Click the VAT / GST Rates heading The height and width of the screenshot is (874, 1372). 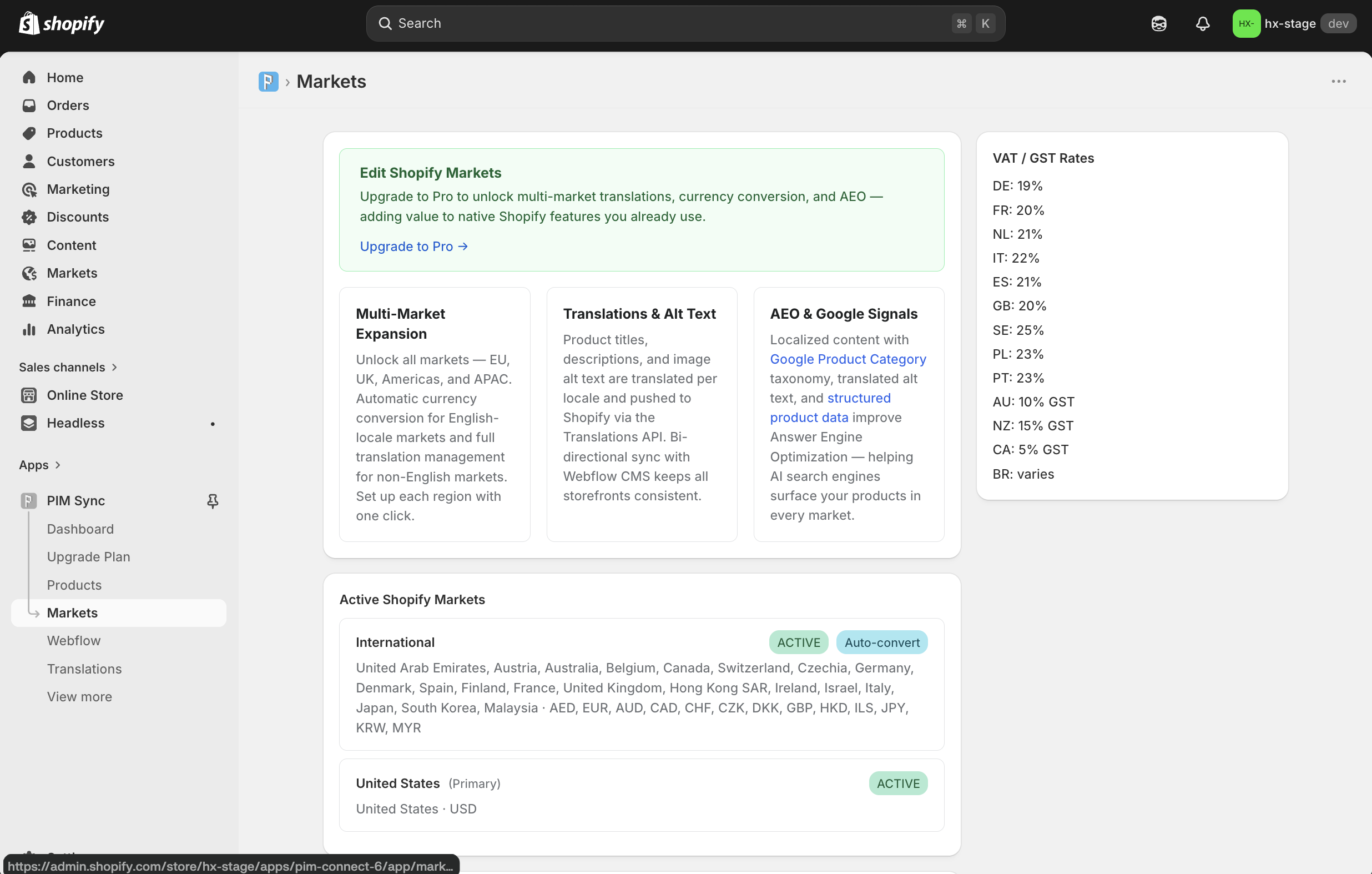1043,158
